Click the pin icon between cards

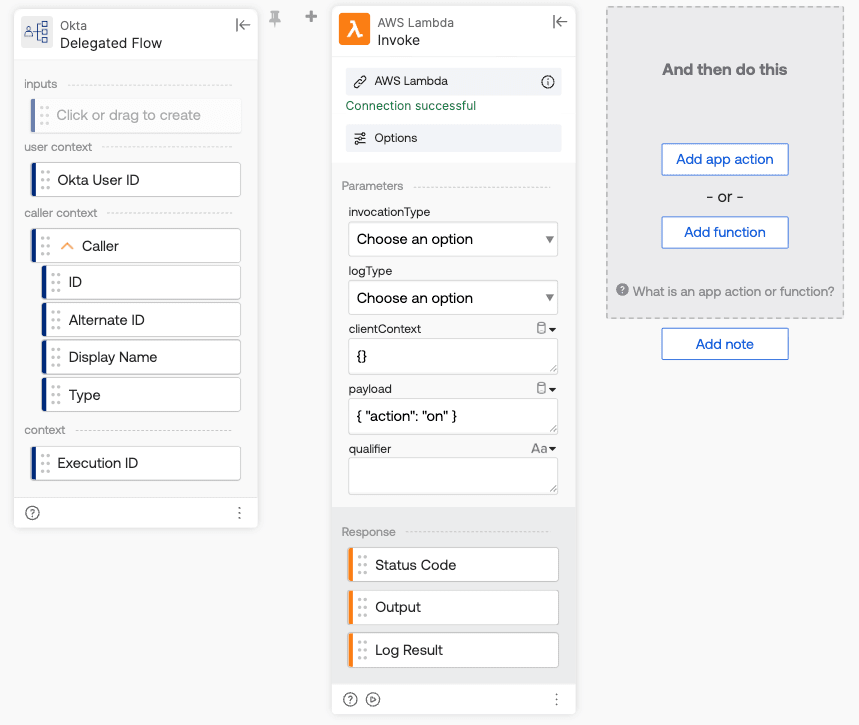click(x=275, y=19)
